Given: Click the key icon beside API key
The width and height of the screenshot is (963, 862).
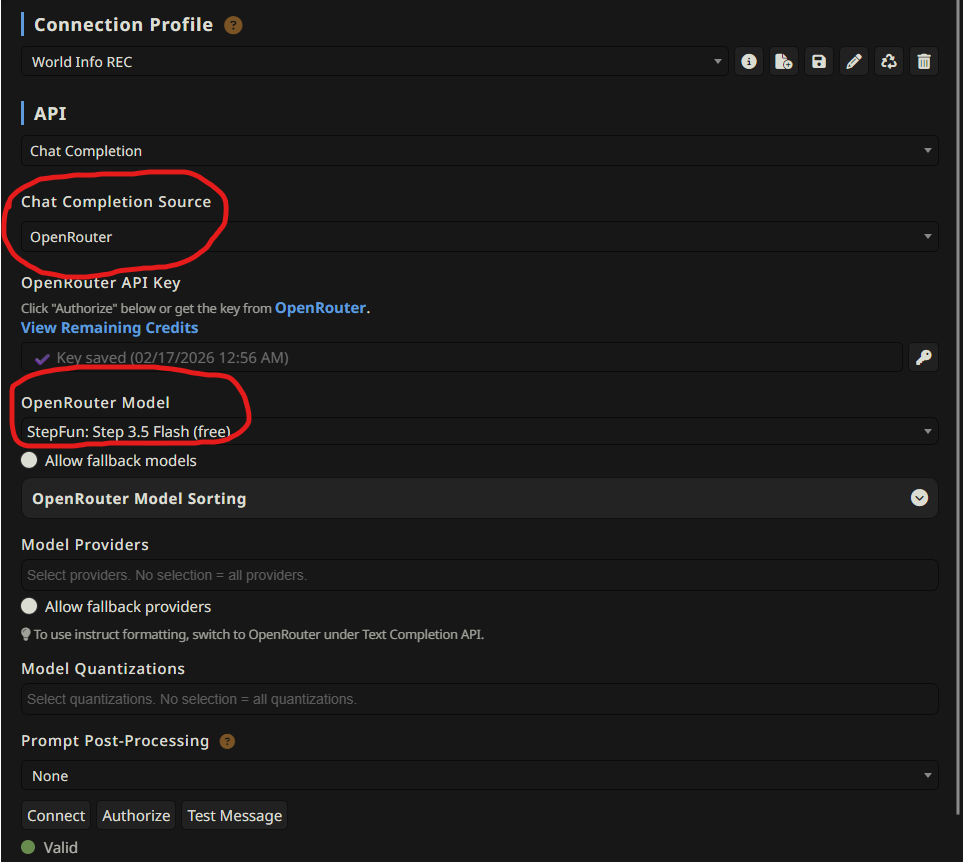Looking at the screenshot, I should (x=924, y=358).
